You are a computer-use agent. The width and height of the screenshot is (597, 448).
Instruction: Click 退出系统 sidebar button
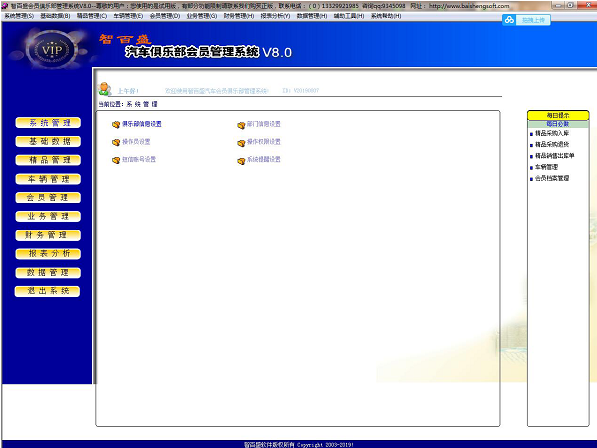point(47,291)
